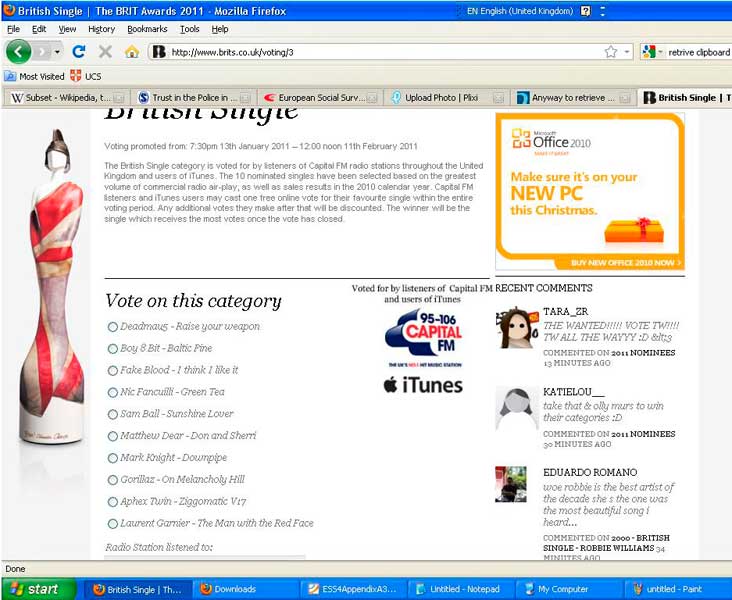Click the TARA_ZR commenter name link

tap(565, 311)
